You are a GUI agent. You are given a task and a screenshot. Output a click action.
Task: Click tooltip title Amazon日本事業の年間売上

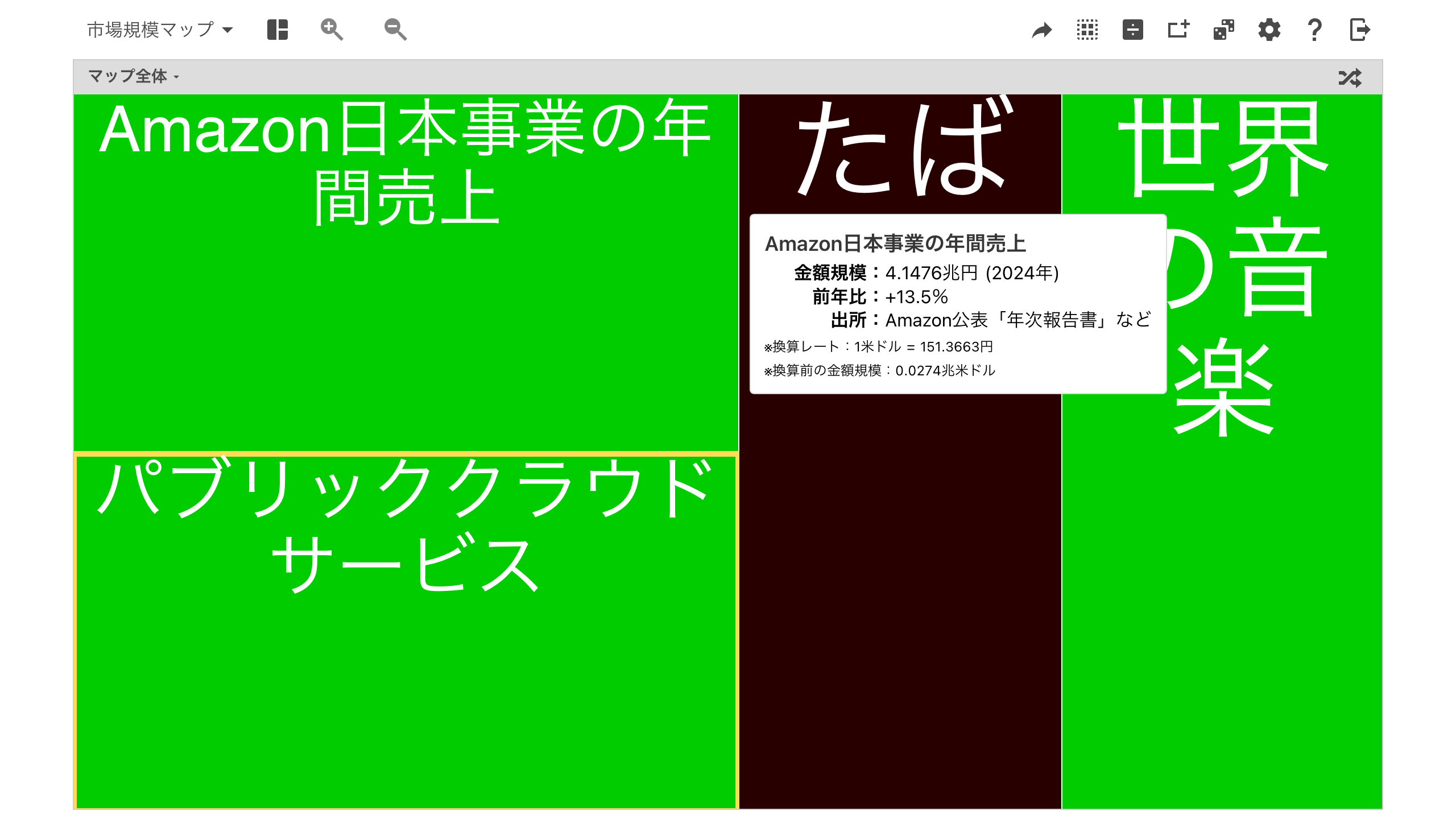click(x=895, y=243)
